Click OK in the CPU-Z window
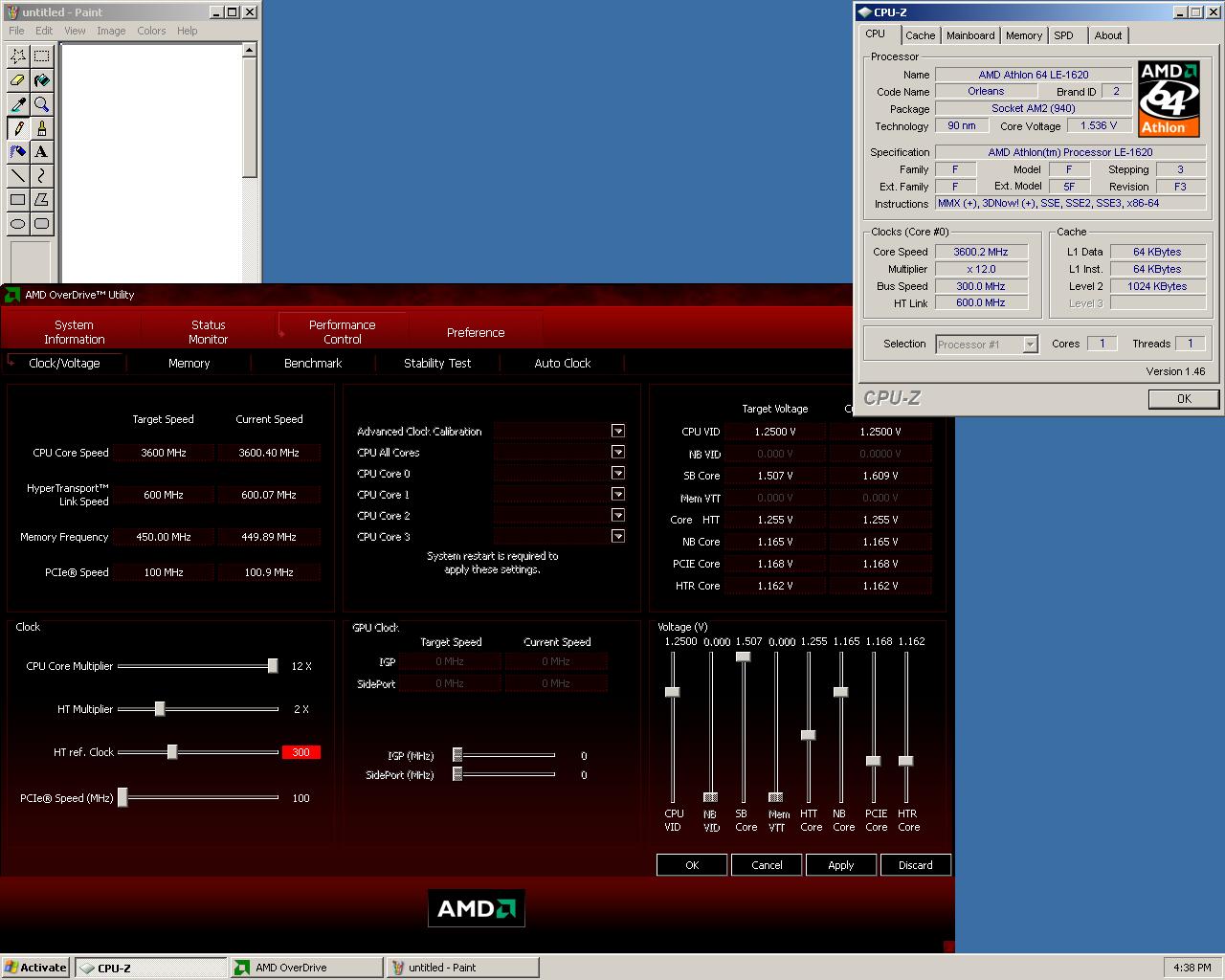The image size is (1225, 980). (1184, 399)
